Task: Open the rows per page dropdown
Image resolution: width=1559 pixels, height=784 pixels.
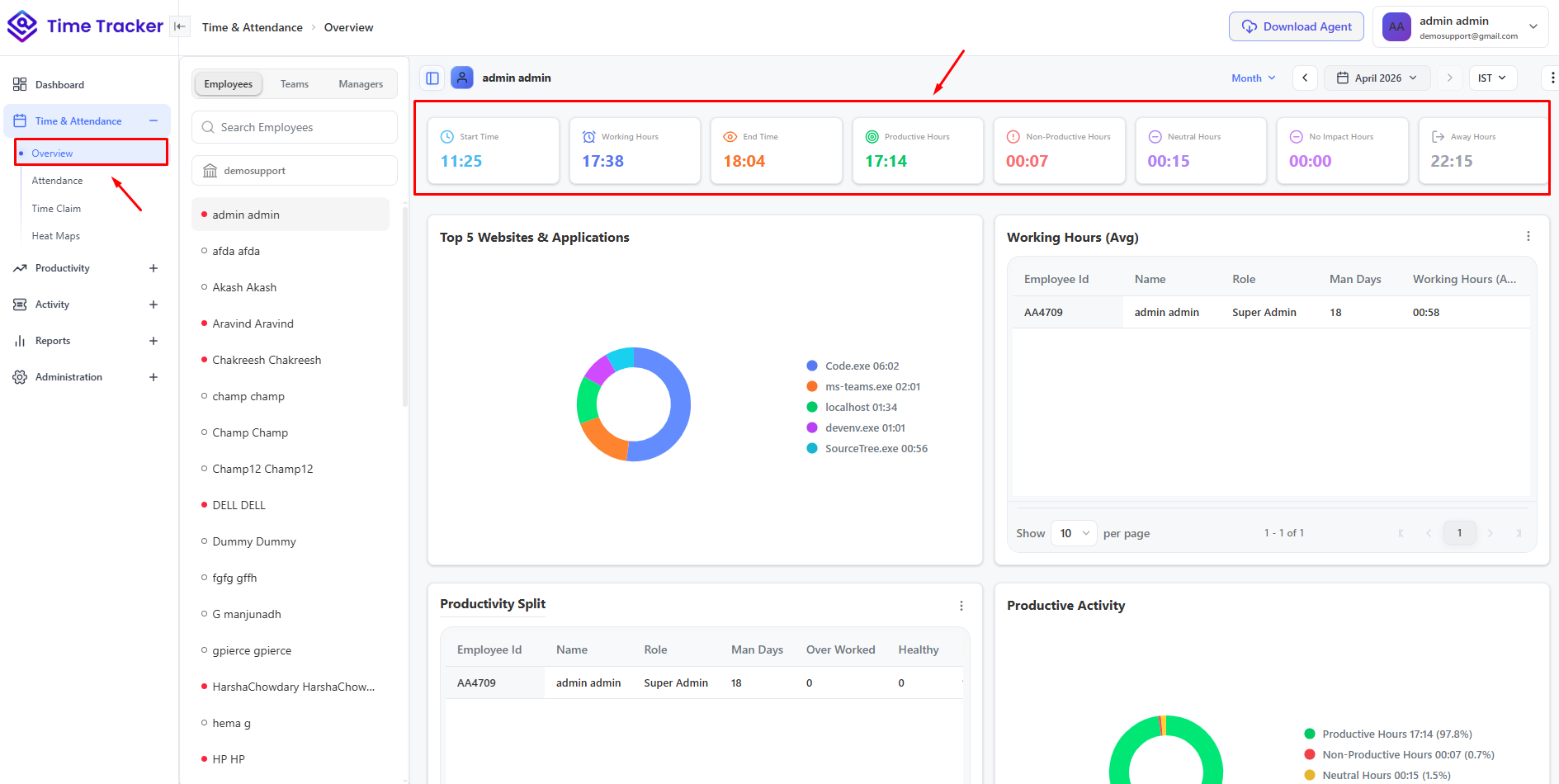Action: [1075, 533]
